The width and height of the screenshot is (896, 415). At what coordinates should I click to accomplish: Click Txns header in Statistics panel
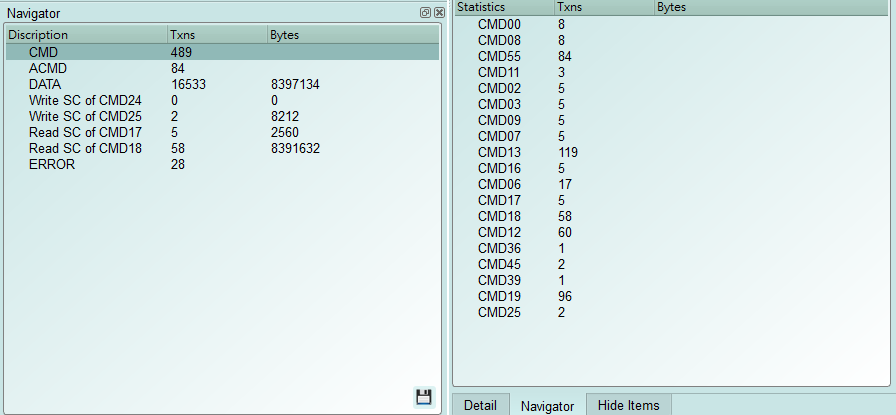click(604, 7)
